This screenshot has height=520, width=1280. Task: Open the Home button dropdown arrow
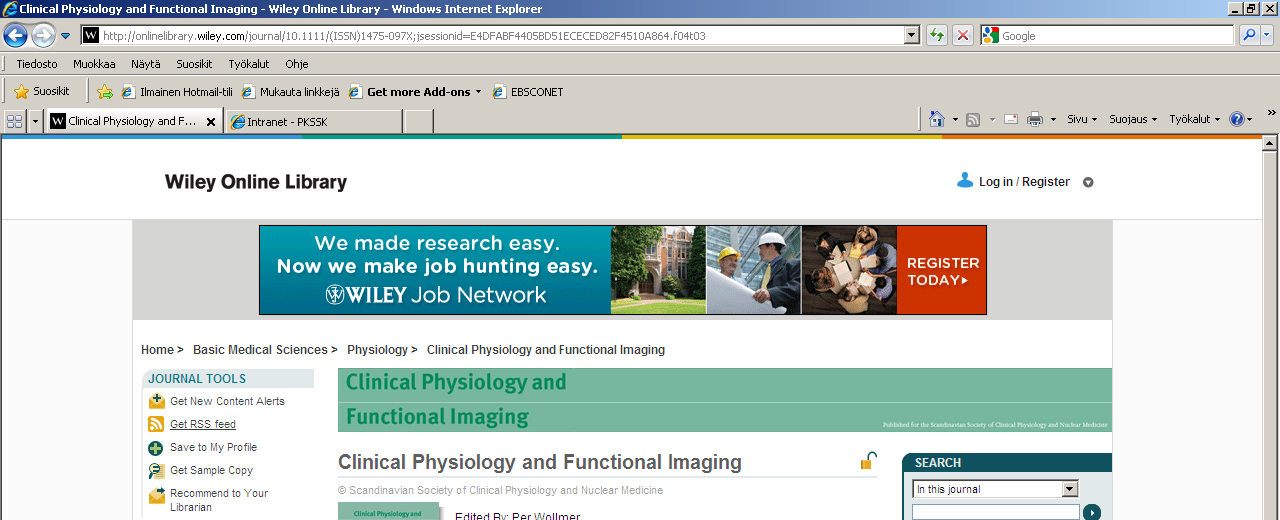(954, 120)
